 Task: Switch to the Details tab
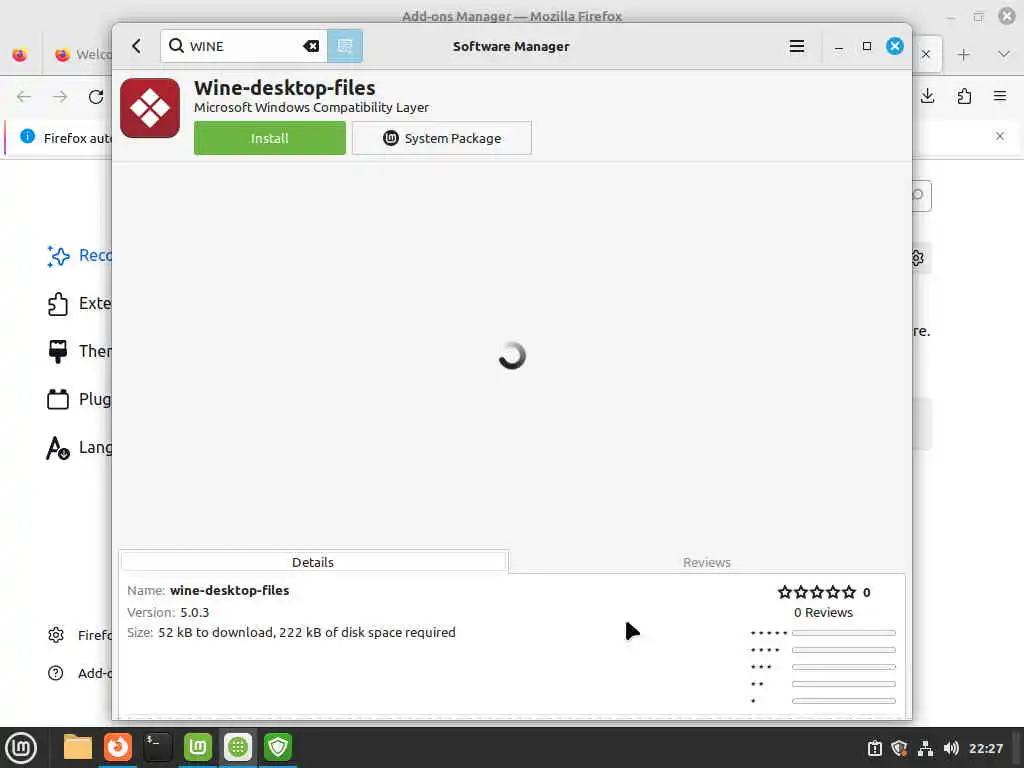[313, 562]
